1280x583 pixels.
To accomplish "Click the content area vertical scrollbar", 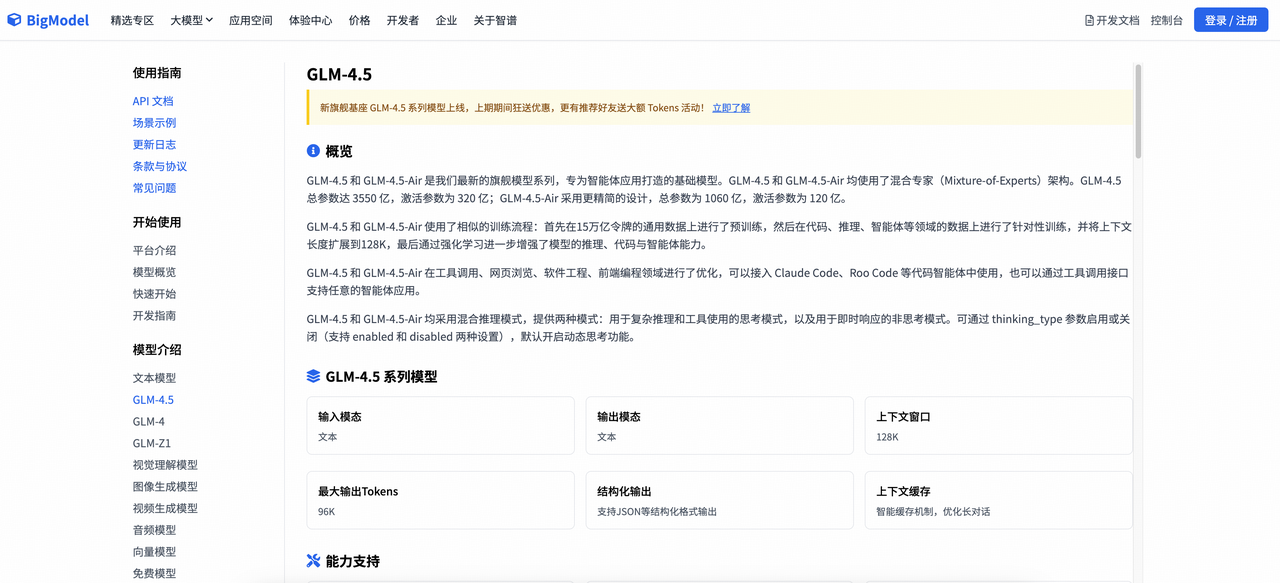I will [1138, 112].
